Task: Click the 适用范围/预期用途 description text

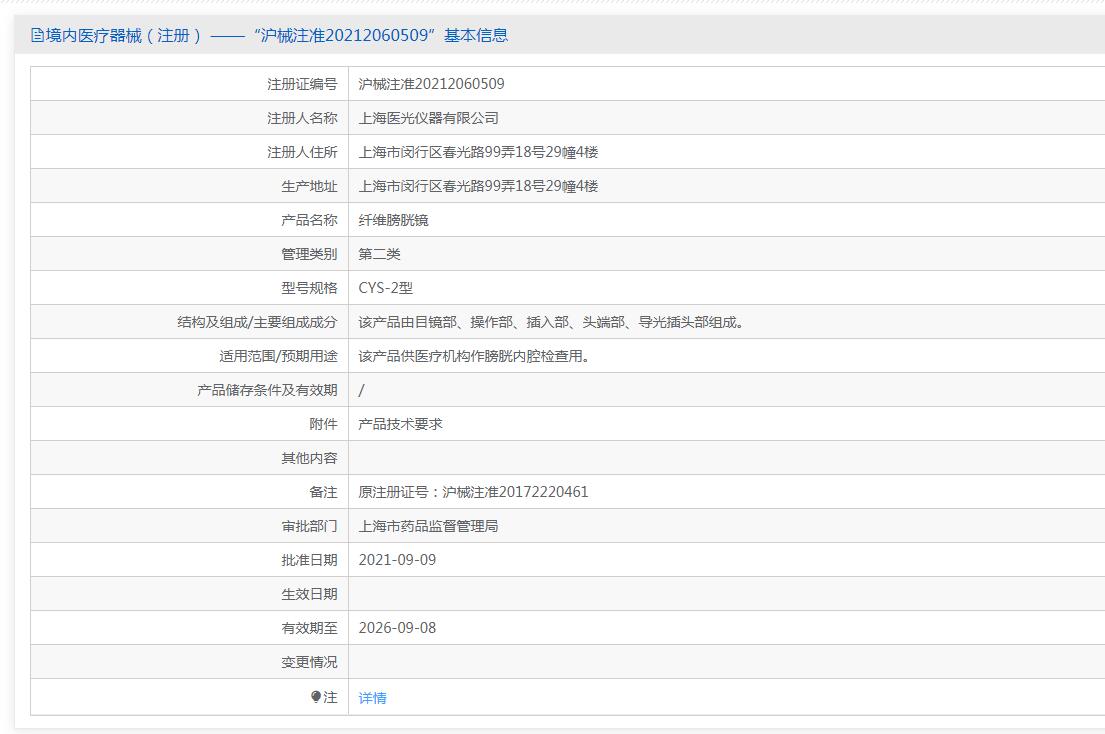Action: 474,356
